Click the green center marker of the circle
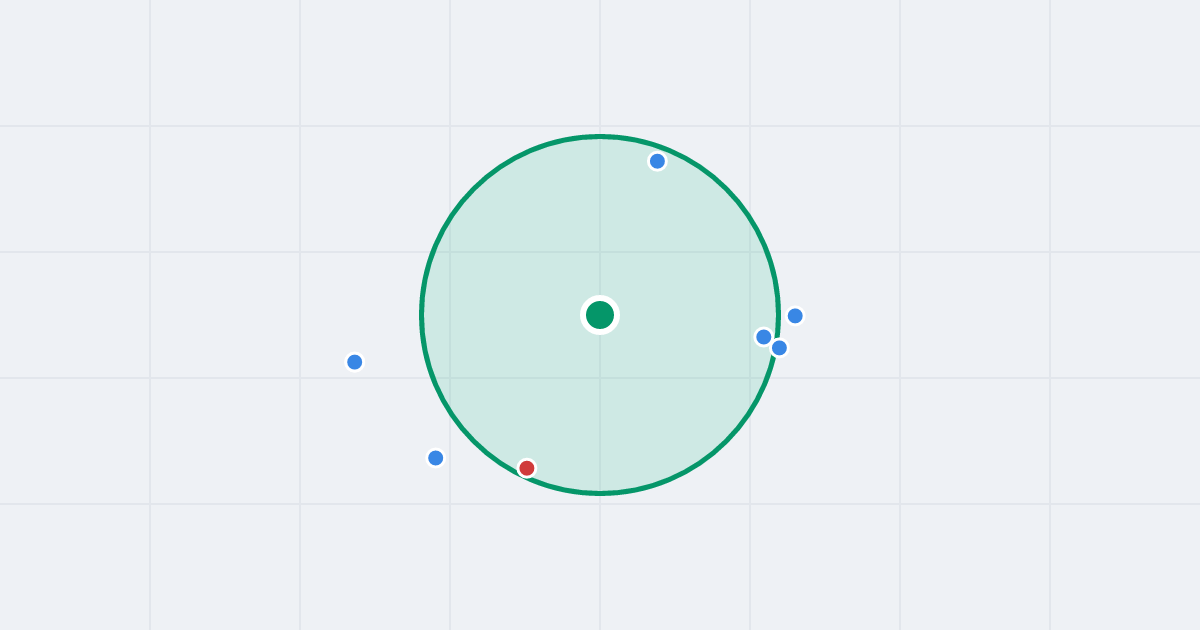The image size is (1200, 630). (600, 315)
